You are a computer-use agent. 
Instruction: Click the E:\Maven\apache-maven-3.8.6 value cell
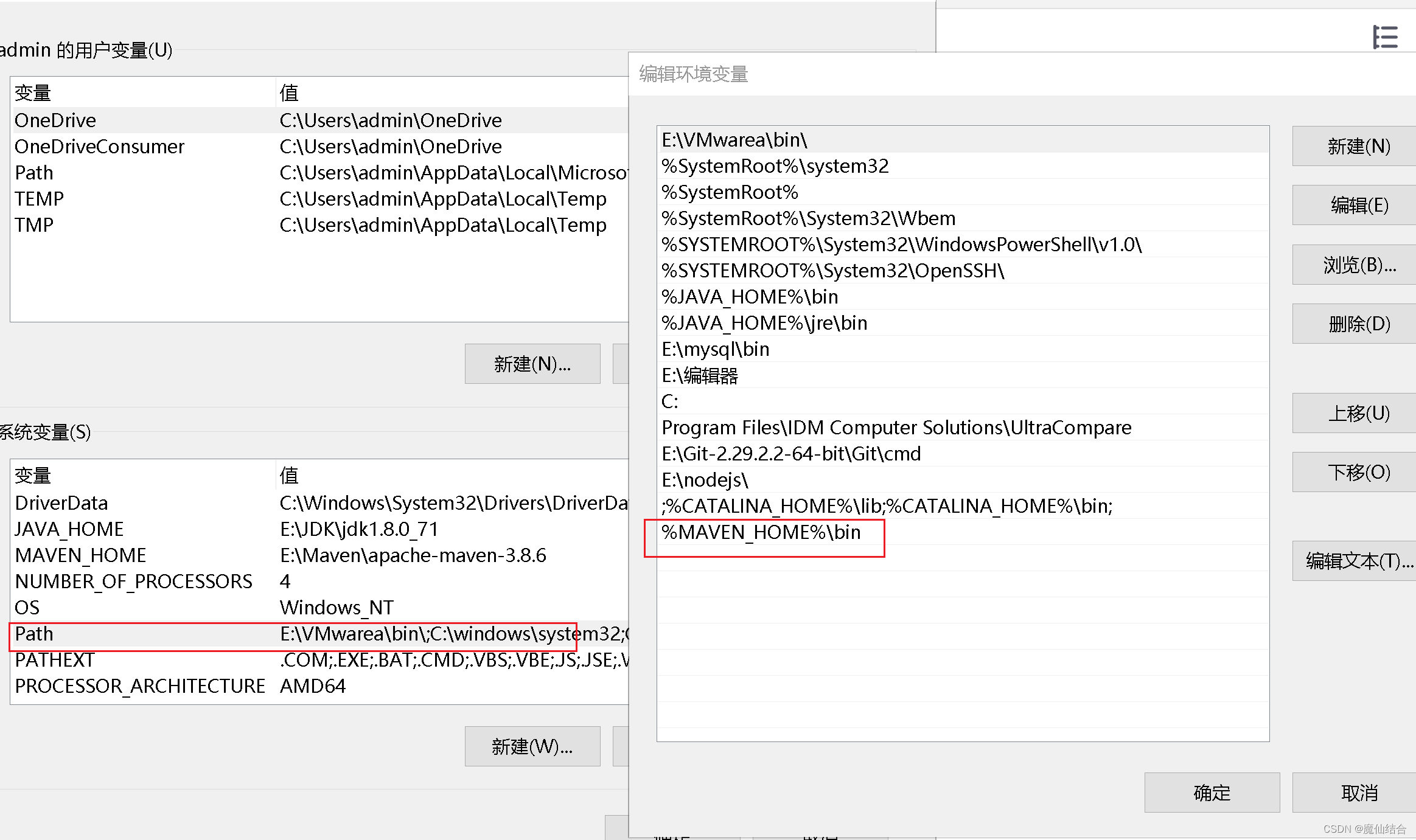coord(413,555)
